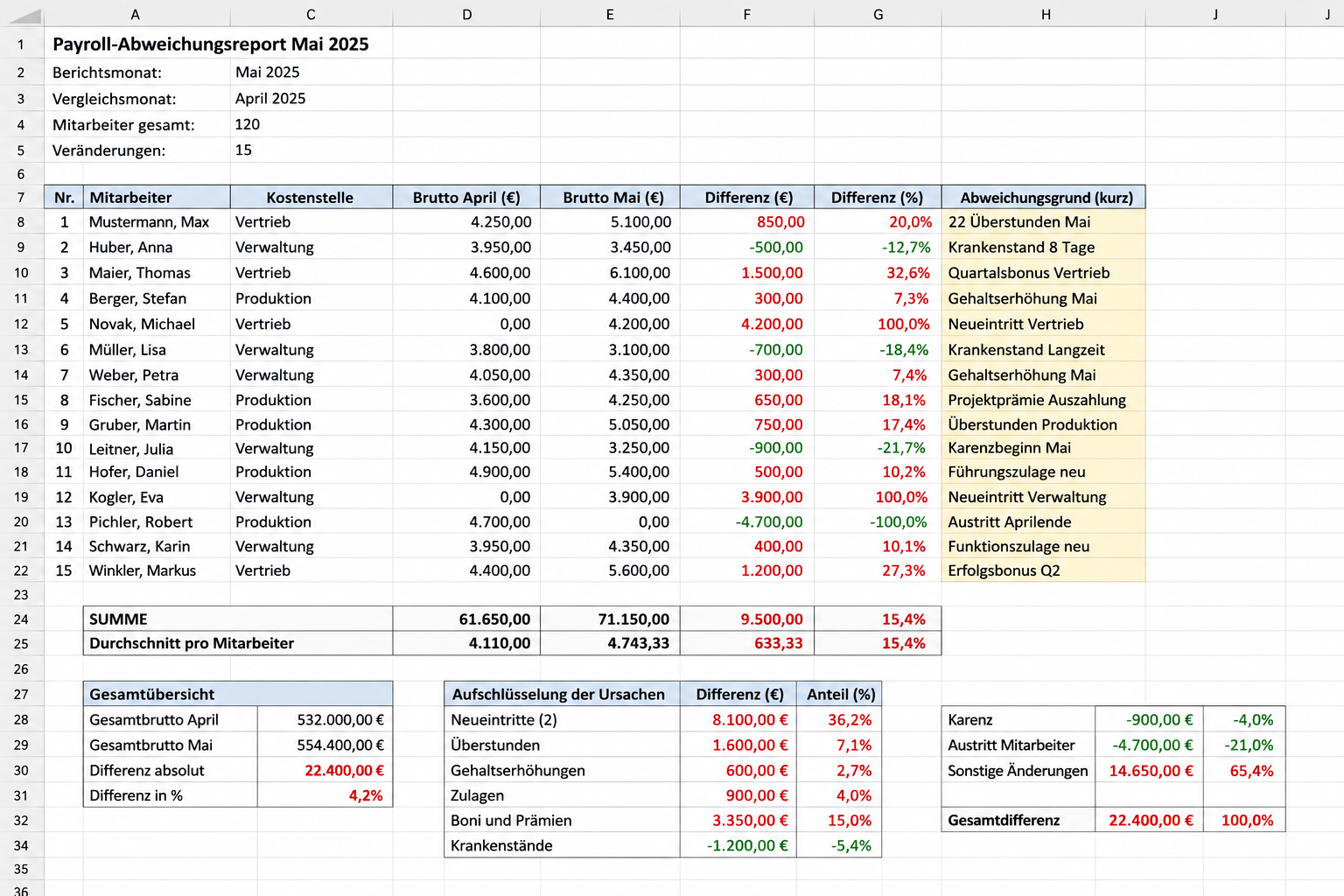The image size is (1344, 896).
Task: Click the title cell 'Payroll-Abweichungsreport Mai 2025'
Action: [x=211, y=44]
